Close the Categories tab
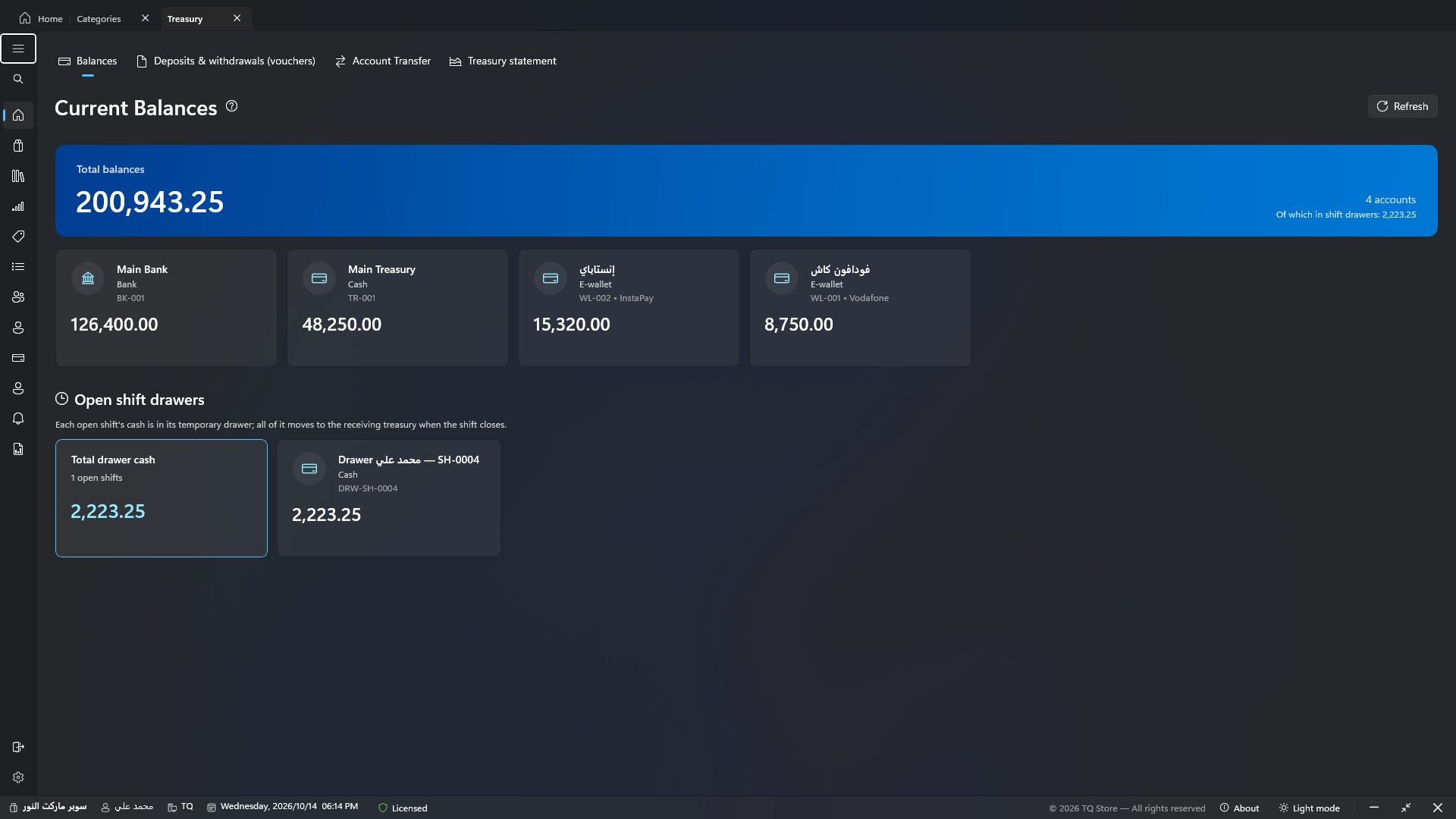This screenshot has width=1456, height=819. (x=145, y=18)
